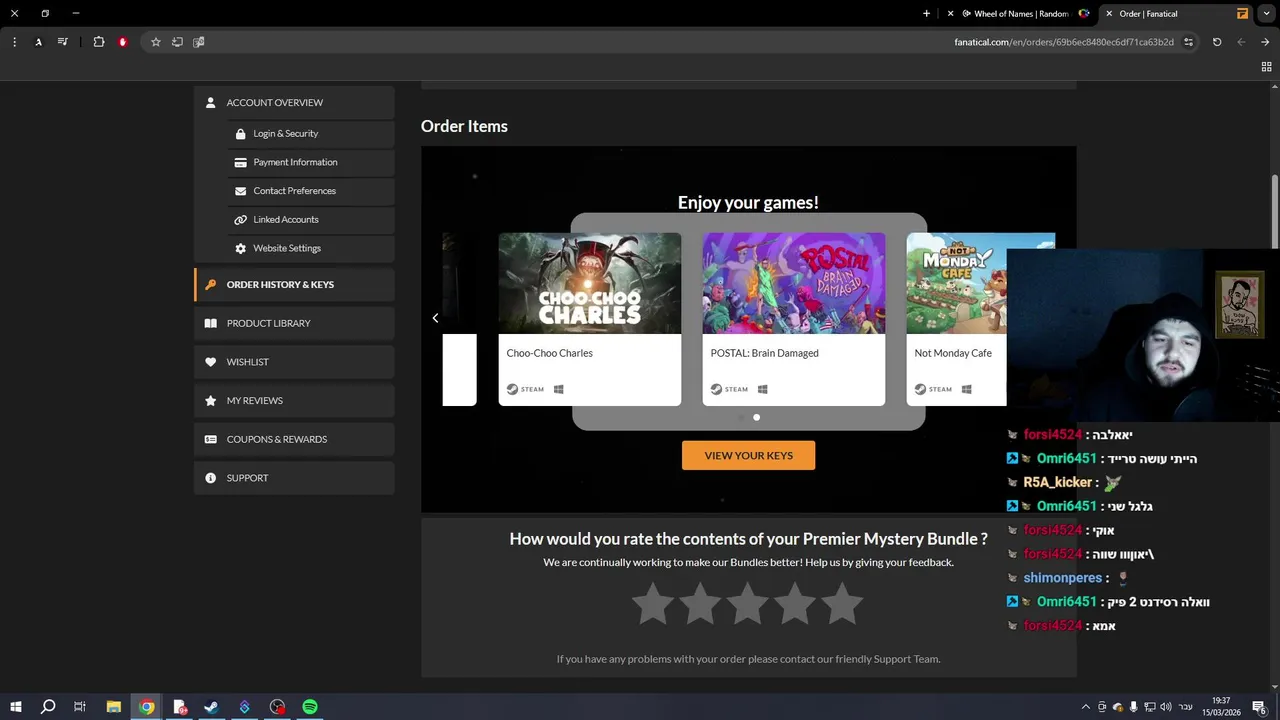Screen dimensions: 1280x720
Task: Rate the bundle one star
Action: pos(653,605)
